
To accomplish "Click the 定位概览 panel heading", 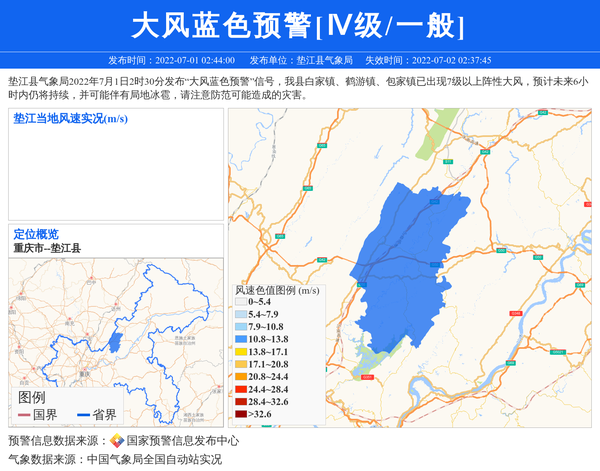I will click(x=36, y=234).
